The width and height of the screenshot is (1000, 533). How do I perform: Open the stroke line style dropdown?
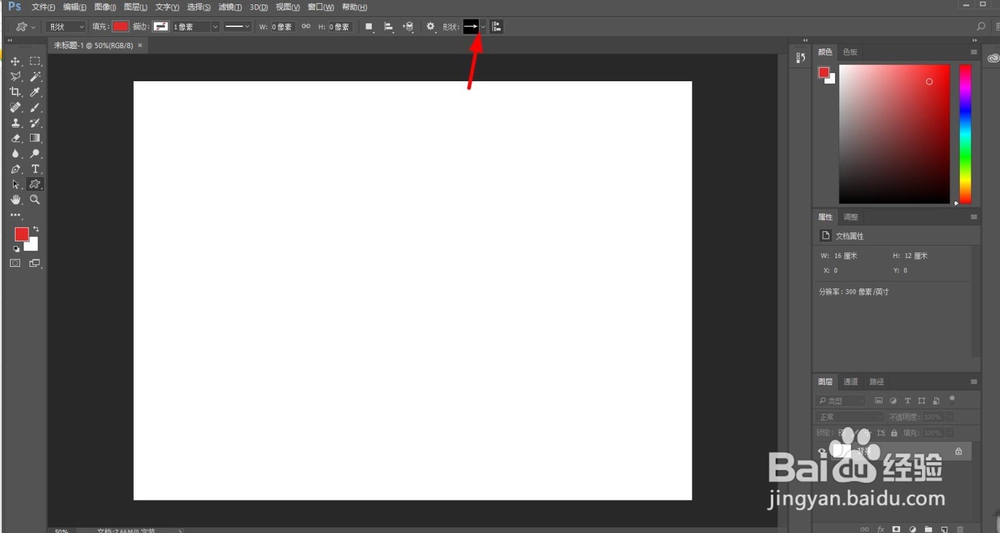[237, 27]
